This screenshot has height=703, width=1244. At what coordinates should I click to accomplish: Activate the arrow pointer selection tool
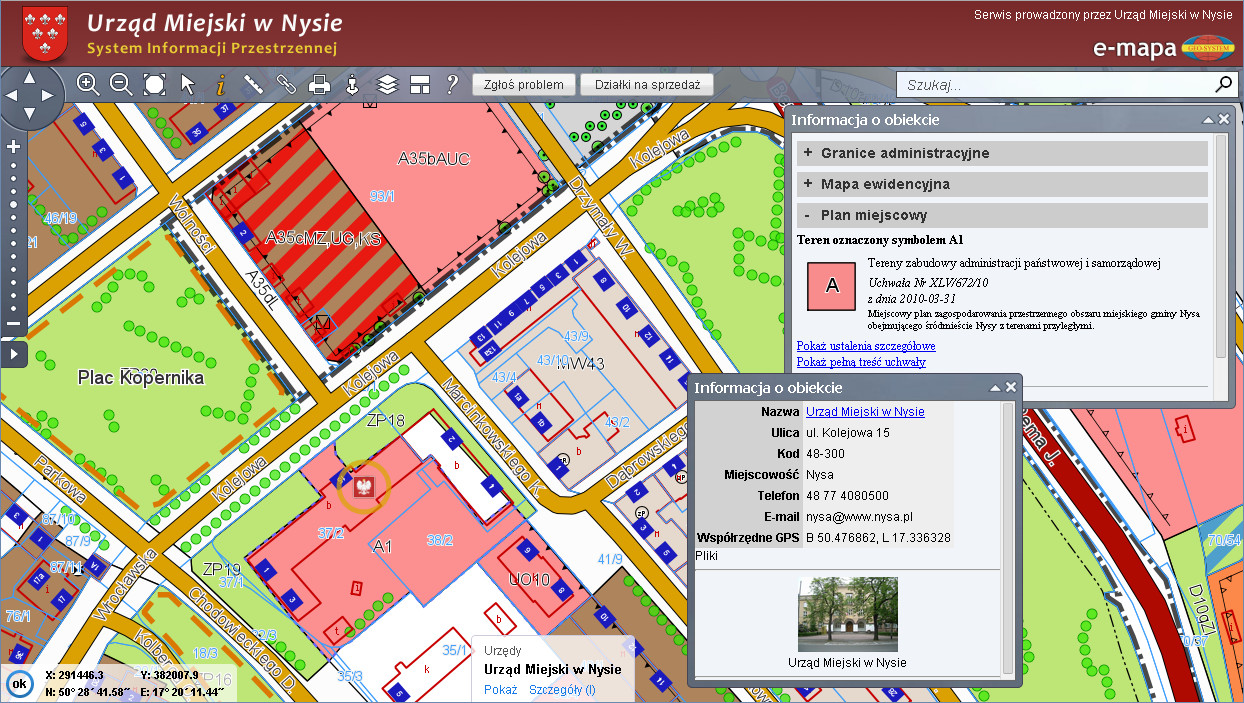coord(188,84)
